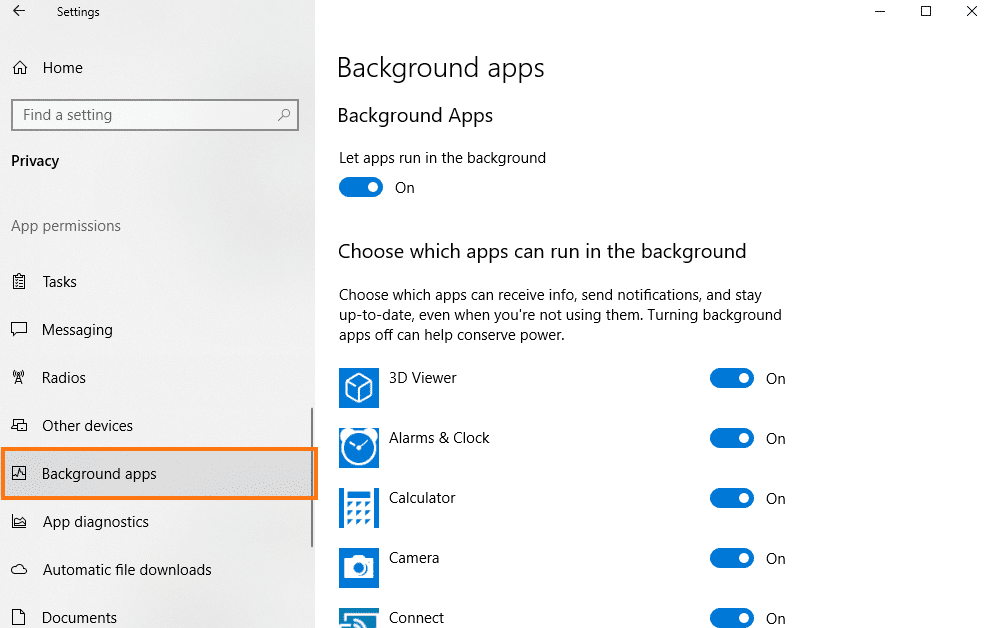Click the Connect app name
Image resolution: width=987 pixels, height=628 pixels.
[416, 617]
